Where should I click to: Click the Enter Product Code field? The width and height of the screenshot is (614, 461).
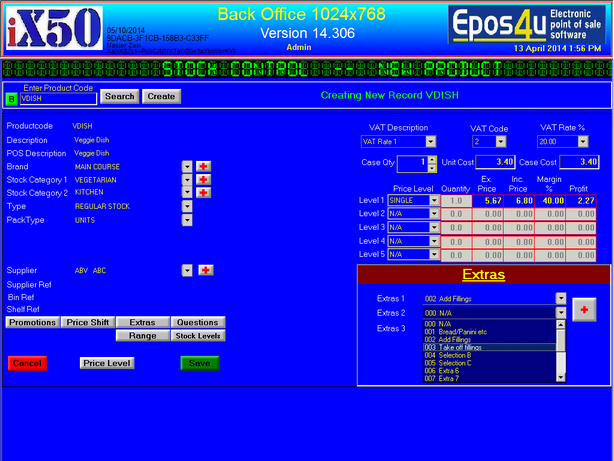pos(58,99)
